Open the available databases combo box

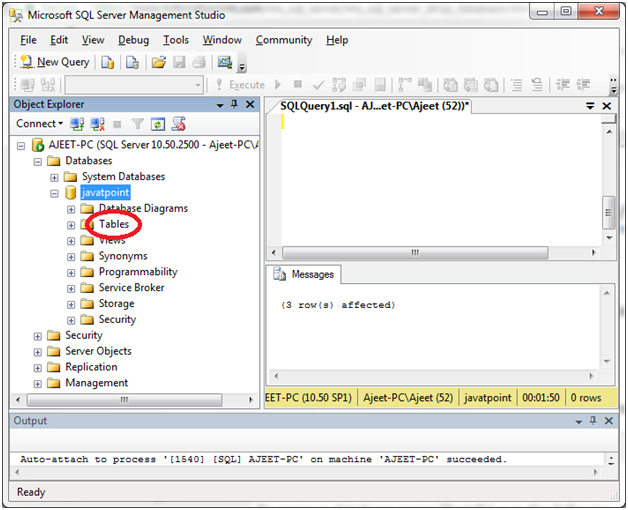tap(134, 85)
